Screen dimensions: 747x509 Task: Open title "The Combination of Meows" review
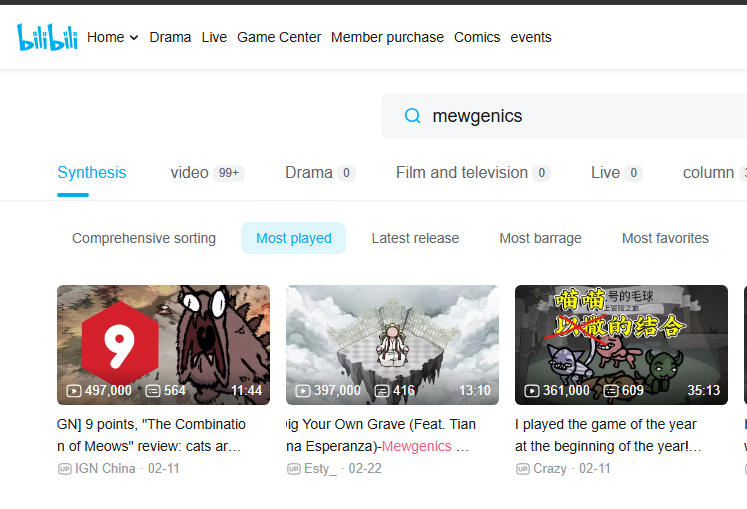pos(151,435)
